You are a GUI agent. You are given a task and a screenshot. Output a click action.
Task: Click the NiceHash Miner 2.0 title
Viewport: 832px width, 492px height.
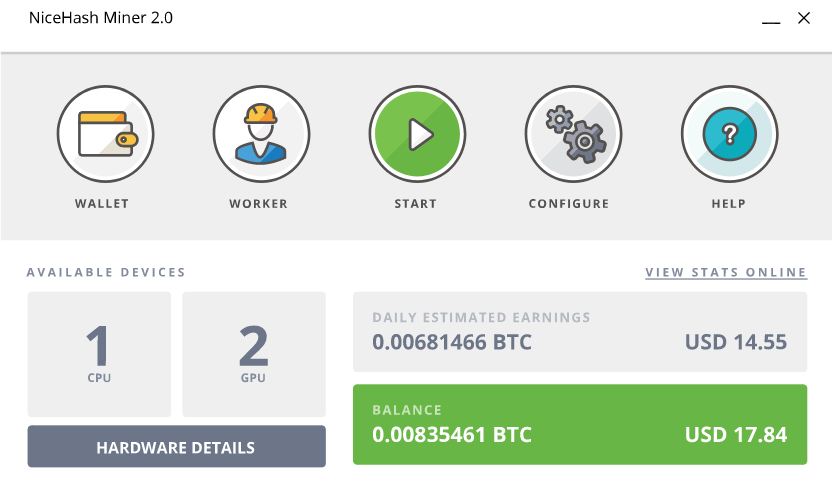pyautogui.click(x=101, y=18)
